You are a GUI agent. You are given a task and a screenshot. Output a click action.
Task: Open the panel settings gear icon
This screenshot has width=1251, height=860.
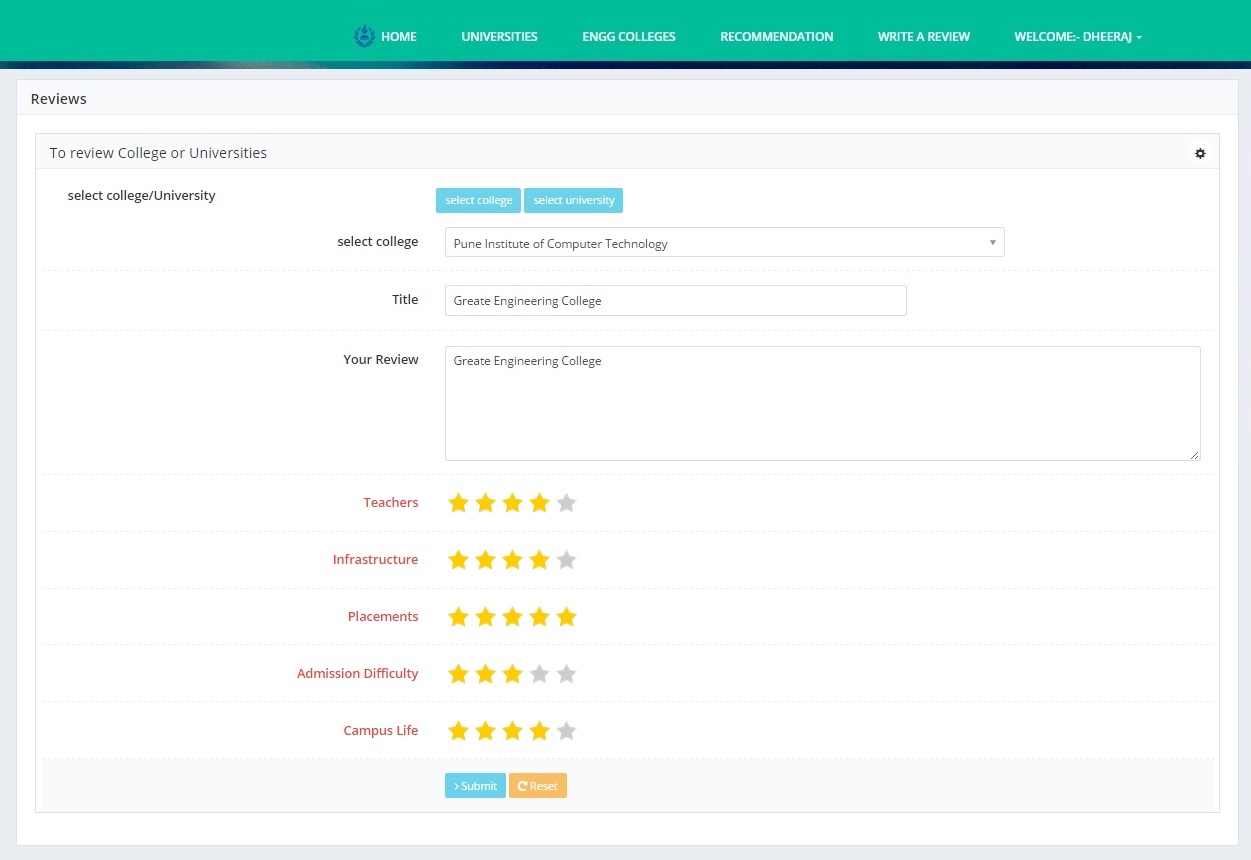pos(1200,153)
